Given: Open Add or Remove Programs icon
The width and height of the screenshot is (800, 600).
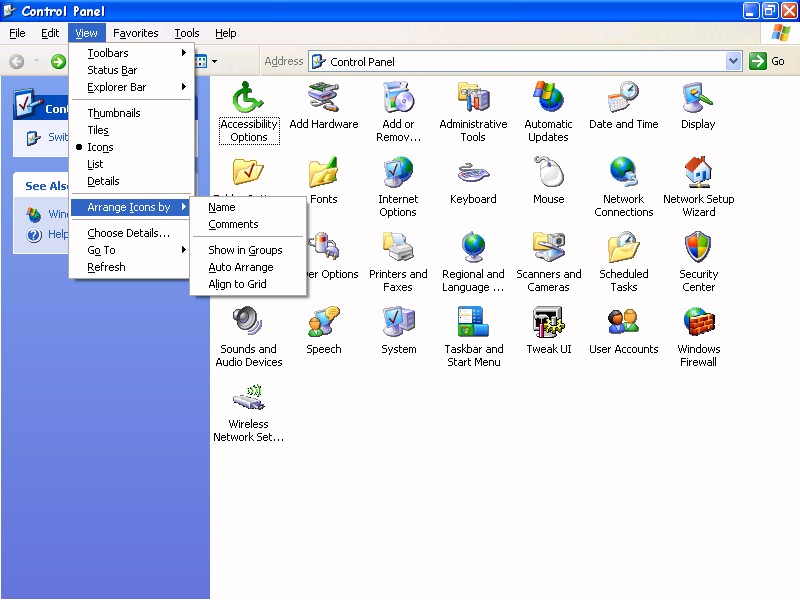Looking at the screenshot, I should coord(398,112).
